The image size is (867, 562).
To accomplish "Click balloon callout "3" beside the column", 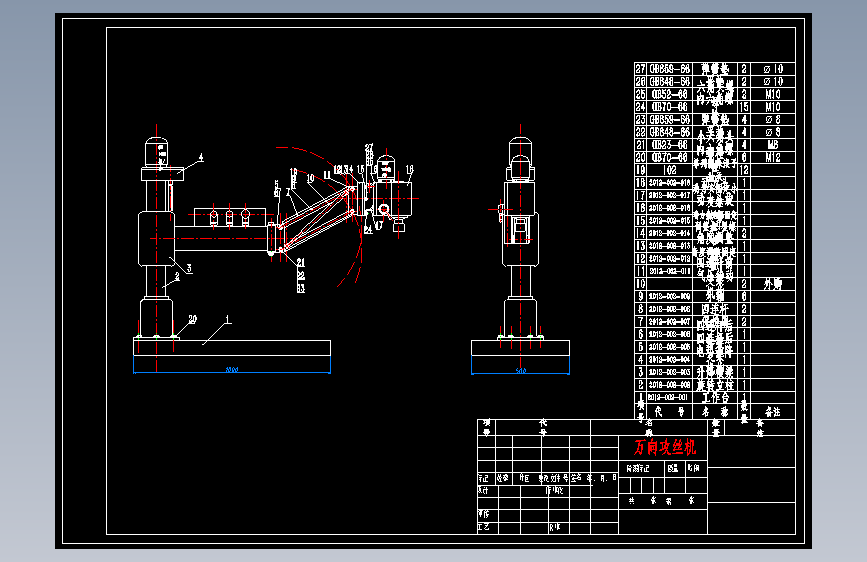I will (189, 269).
